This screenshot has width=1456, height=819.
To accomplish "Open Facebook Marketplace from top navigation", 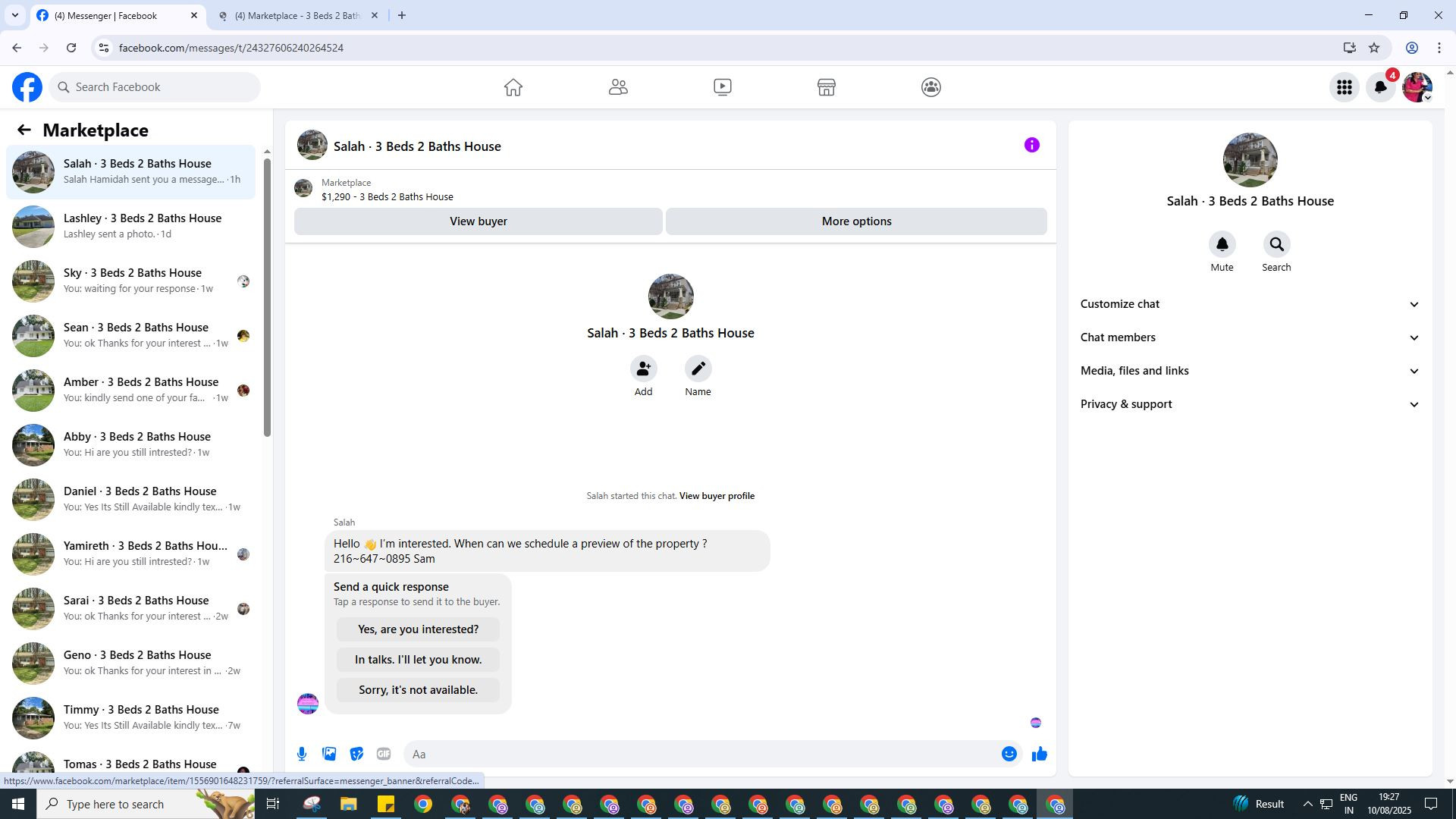I will (x=826, y=87).
